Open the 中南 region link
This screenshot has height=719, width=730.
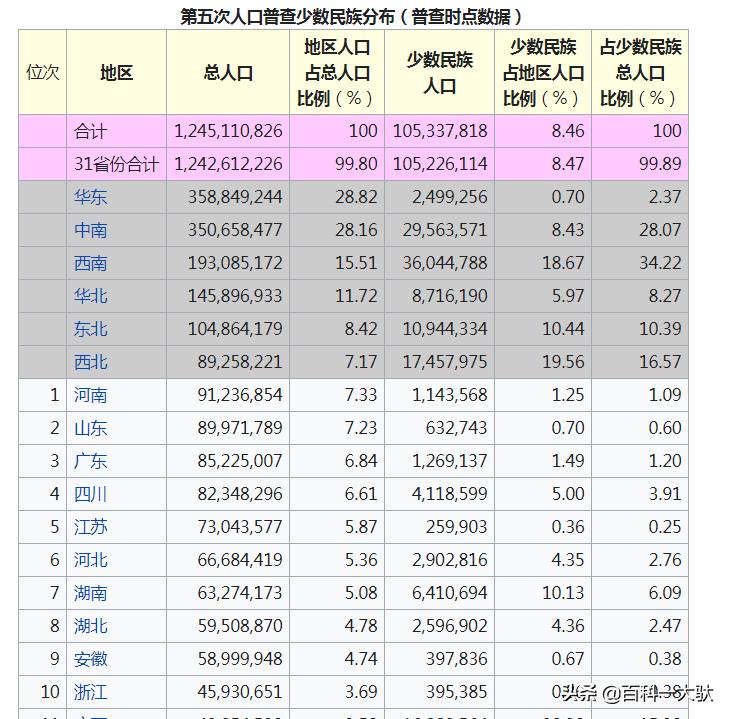pyautogui.click(x=91, y=230)
